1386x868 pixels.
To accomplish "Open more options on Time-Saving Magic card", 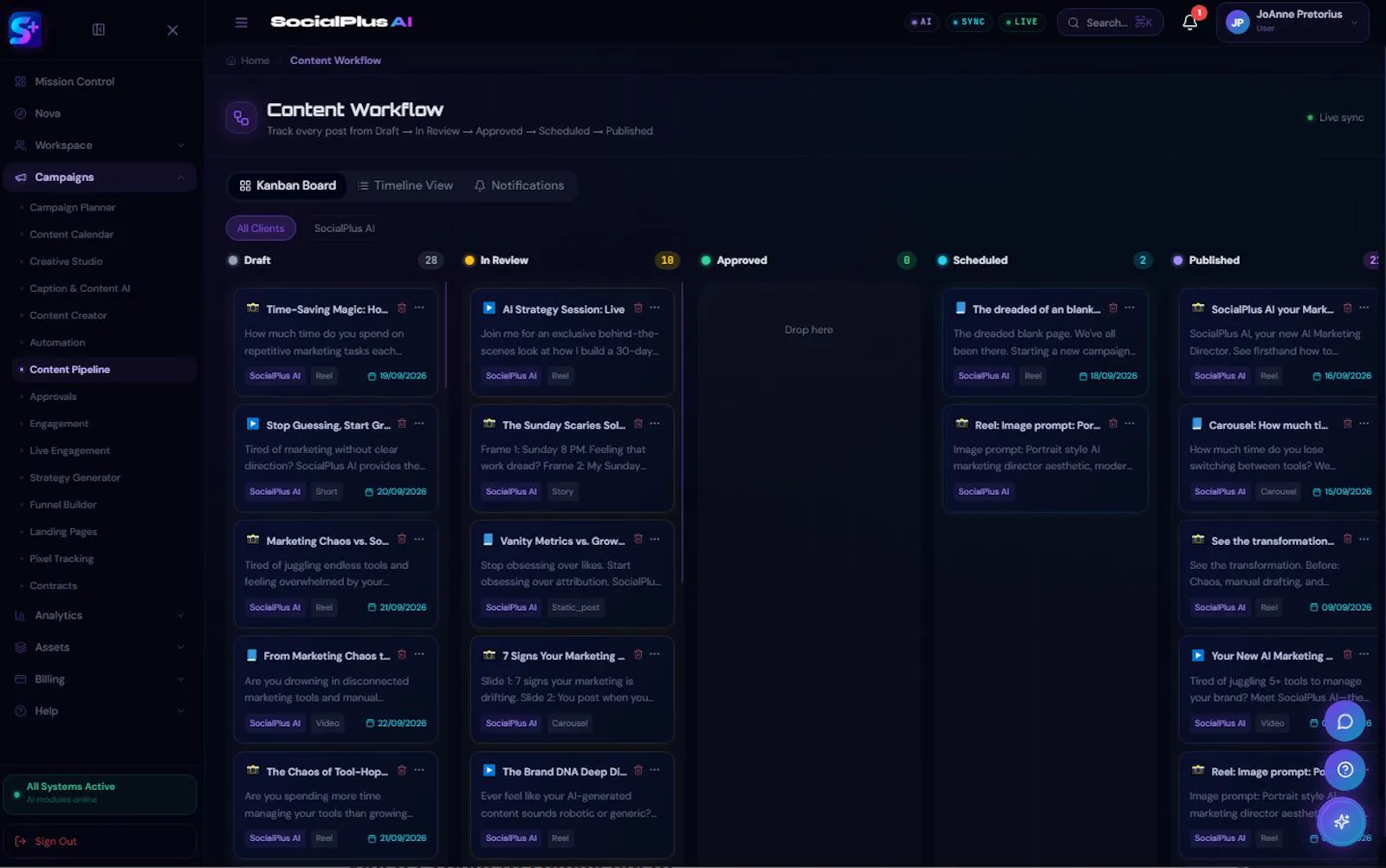I will [419, 308].
